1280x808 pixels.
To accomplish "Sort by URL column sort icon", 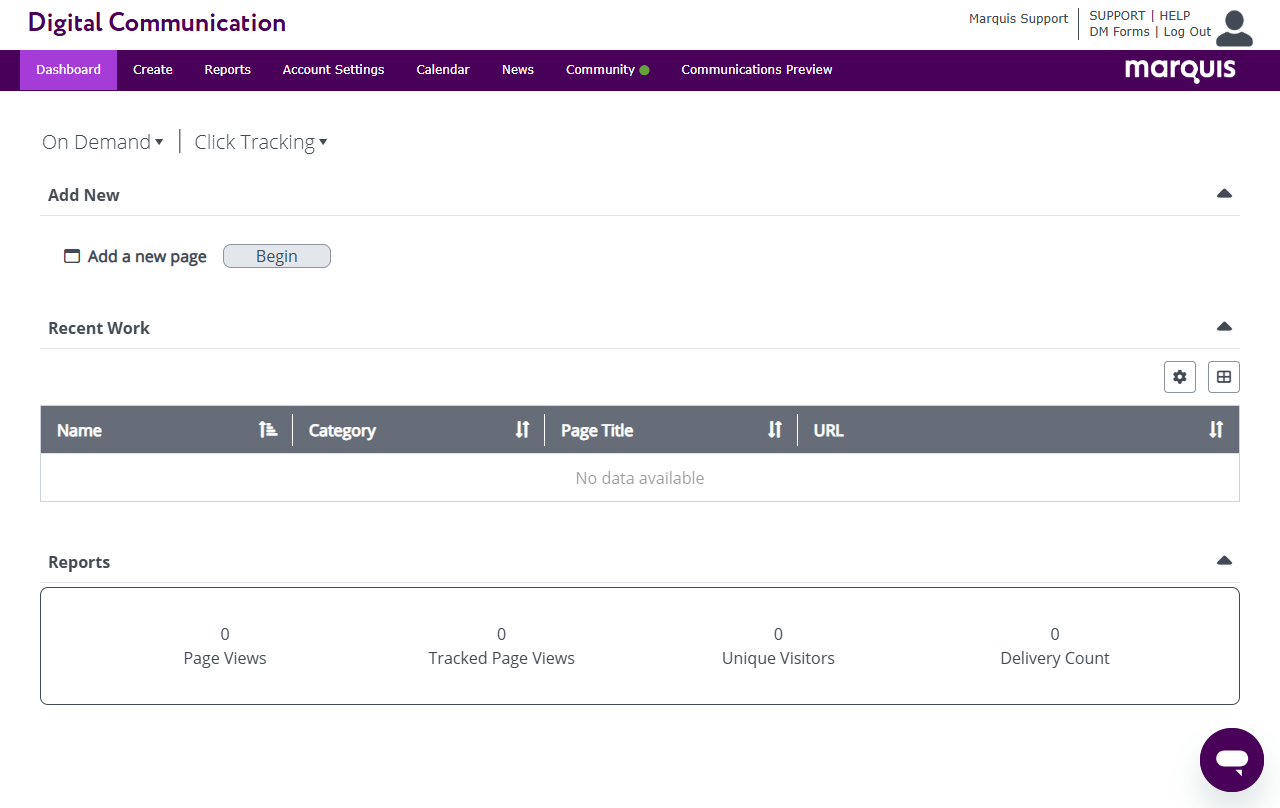I will tap(1216, 430).
